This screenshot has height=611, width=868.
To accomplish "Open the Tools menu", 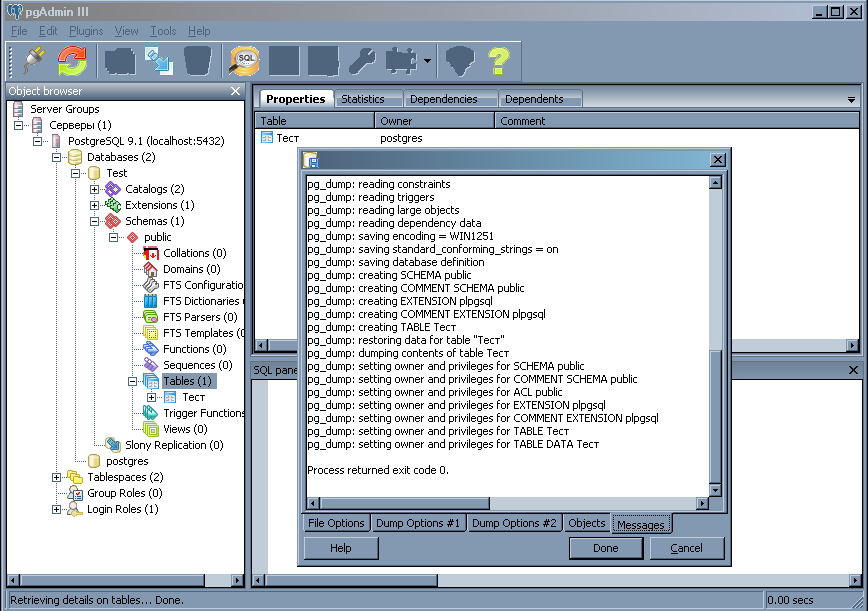I will tap(162, 31).
